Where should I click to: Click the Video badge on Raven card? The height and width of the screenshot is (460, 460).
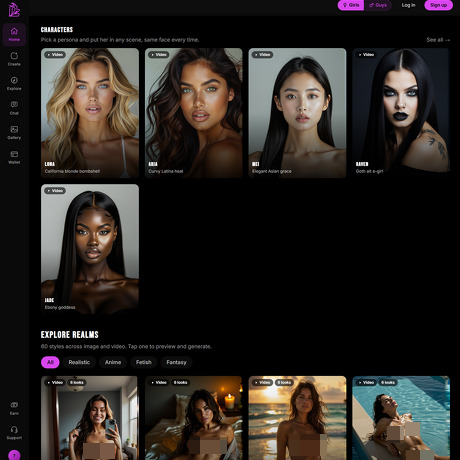[x=366, y=55]
